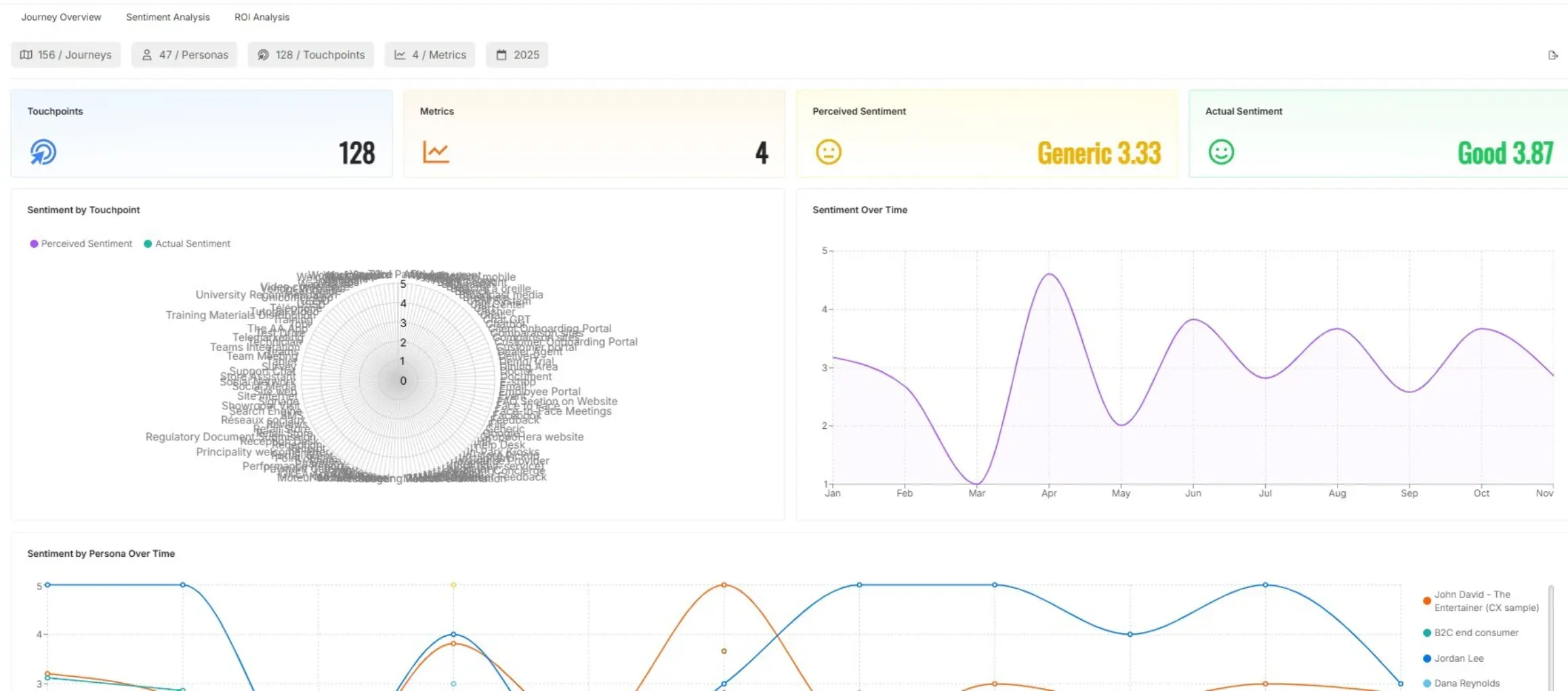This screenshot has width=1568, height=691.
Task: Click the persona legend scrollbar
Action: 1551,637
